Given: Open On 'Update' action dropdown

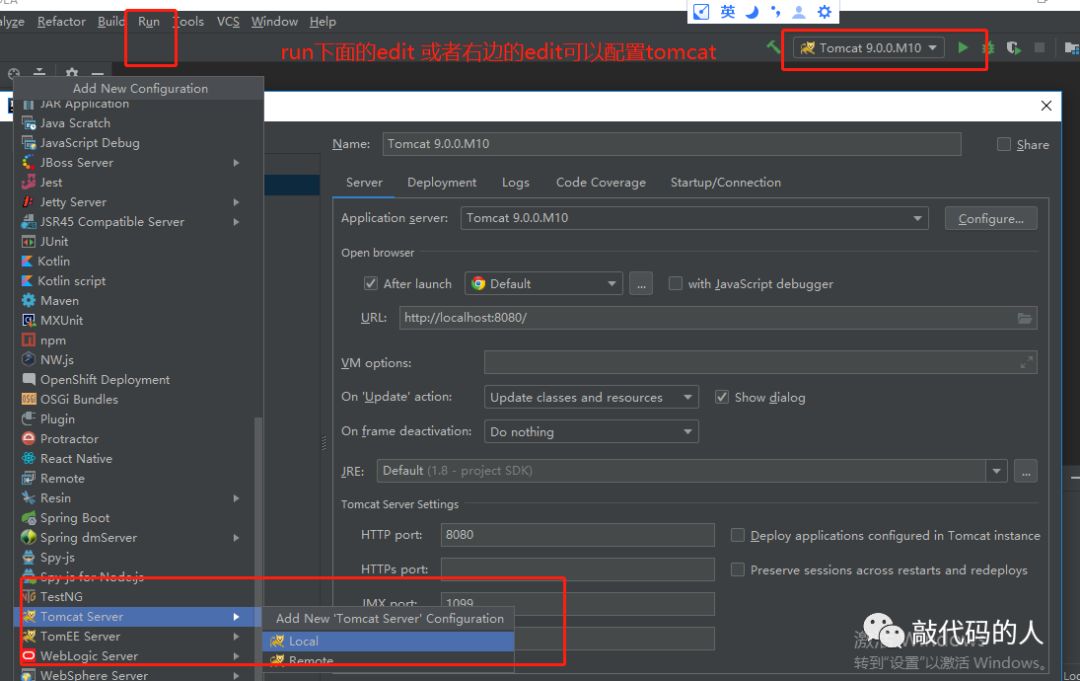Looking at the screenshot, I should 591,397.
